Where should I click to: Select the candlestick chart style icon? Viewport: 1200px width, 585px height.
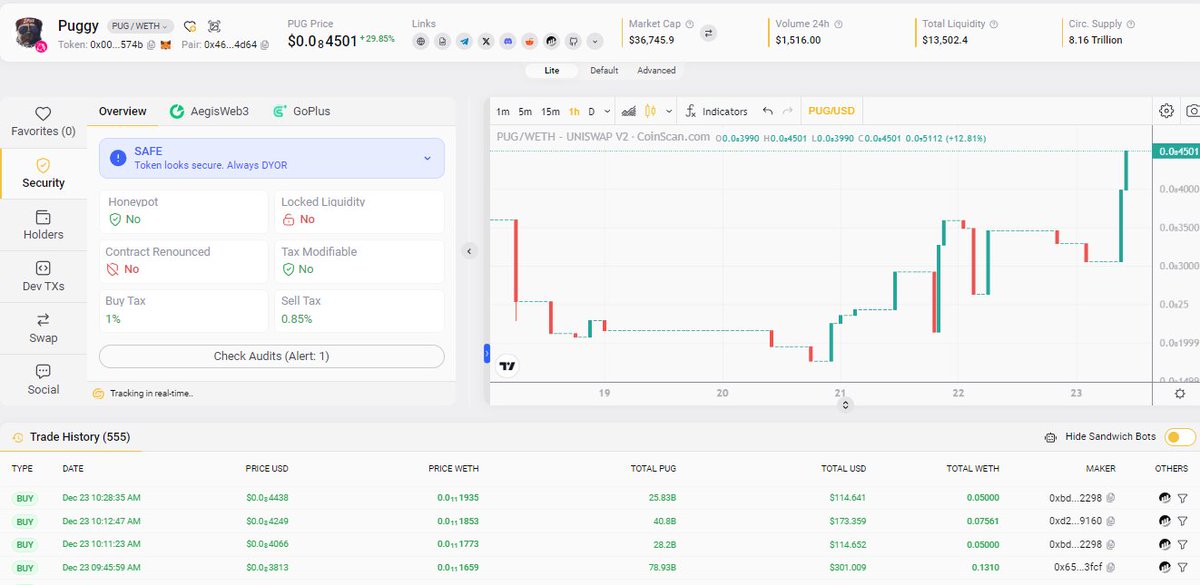click(650, 111)
